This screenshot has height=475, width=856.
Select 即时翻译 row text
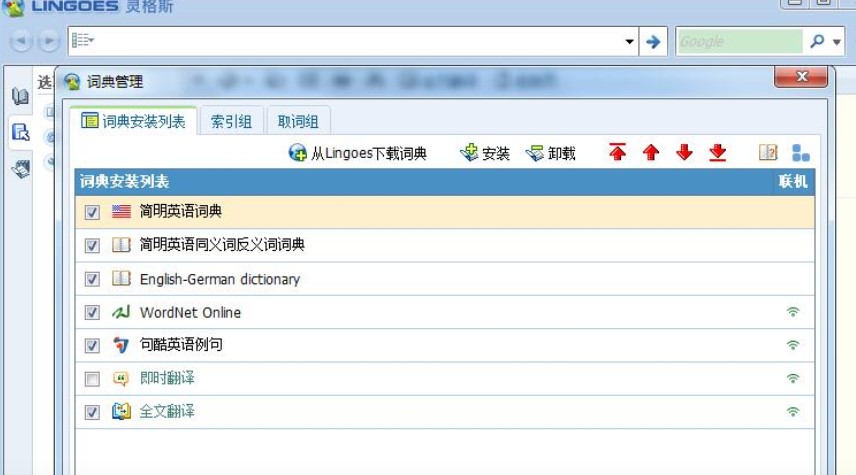(x=167, y=378)
